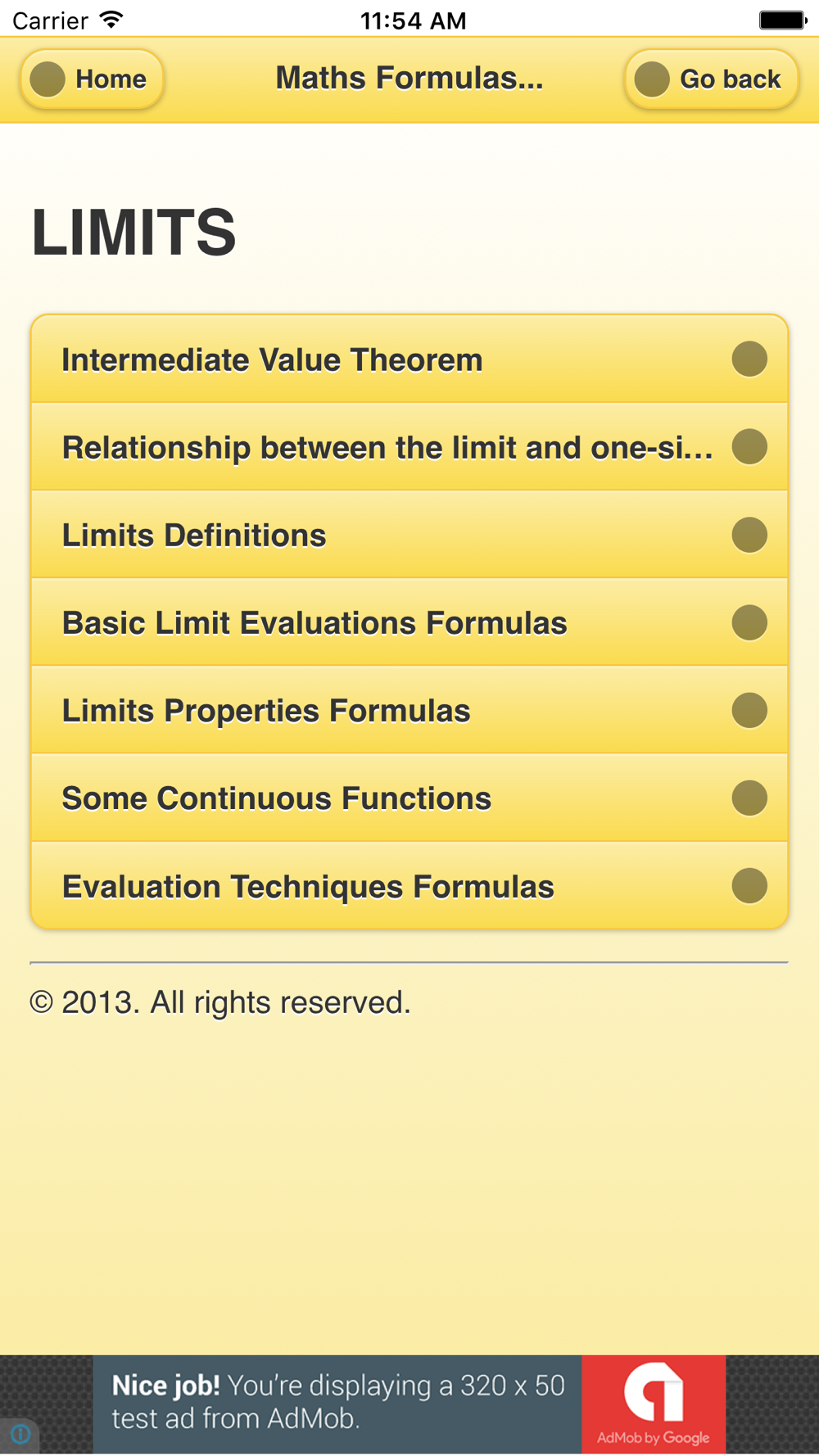Open Basic Limit Evaluations Formulas
The image size is (819, 1456).
click(x=314, y=623)
